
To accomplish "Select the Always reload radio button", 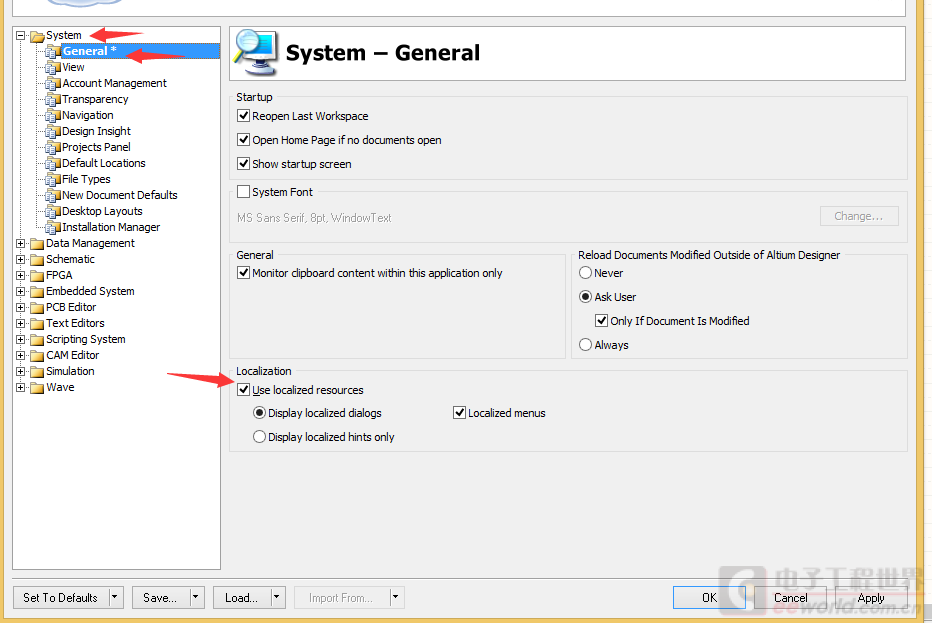I will coord(585,345).
